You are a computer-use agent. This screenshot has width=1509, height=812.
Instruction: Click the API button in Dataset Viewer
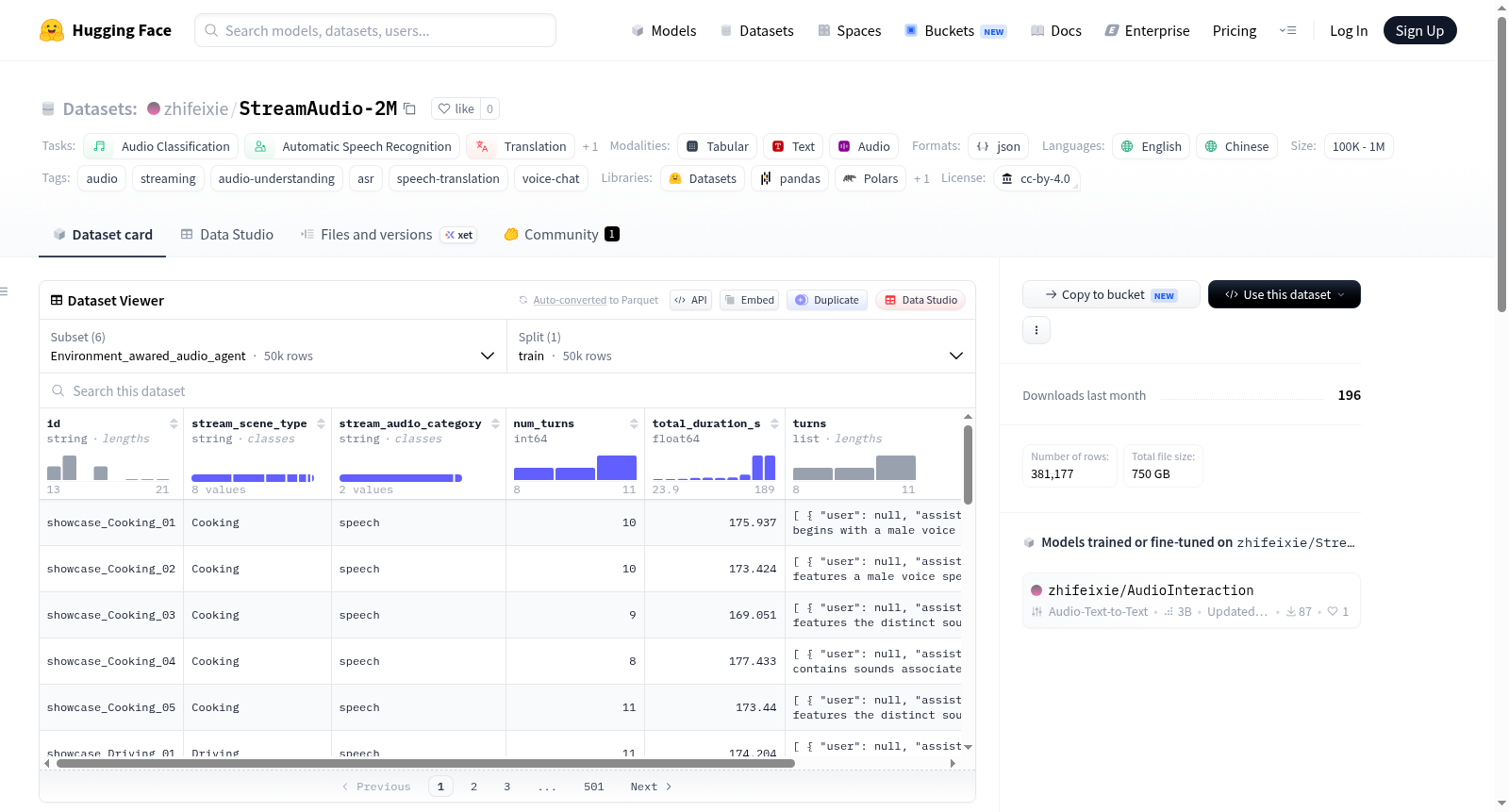(x=690, y=300)
